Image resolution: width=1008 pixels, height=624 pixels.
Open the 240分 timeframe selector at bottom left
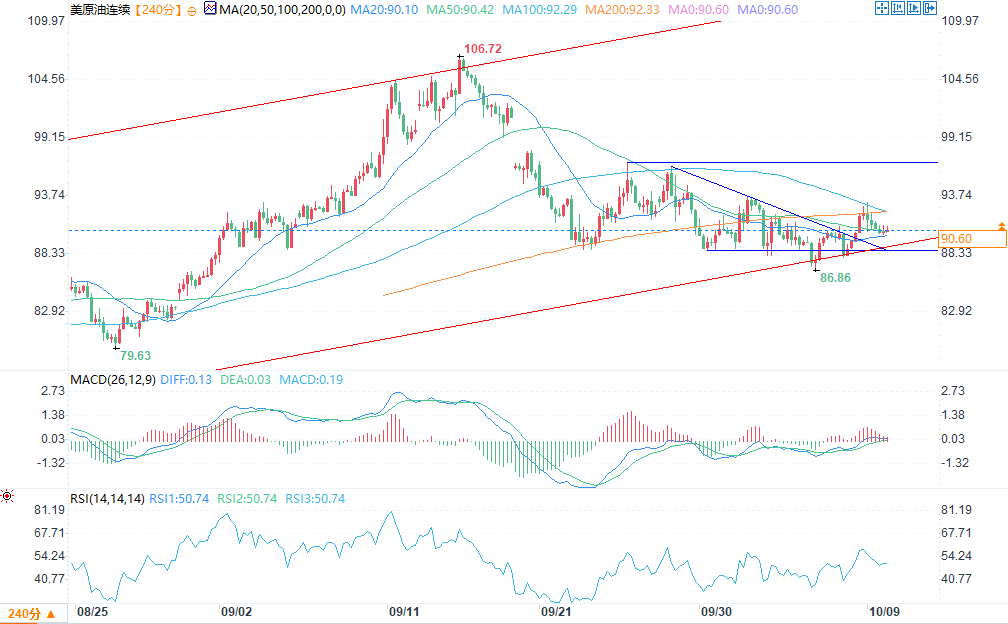click(x=31, y=614)
